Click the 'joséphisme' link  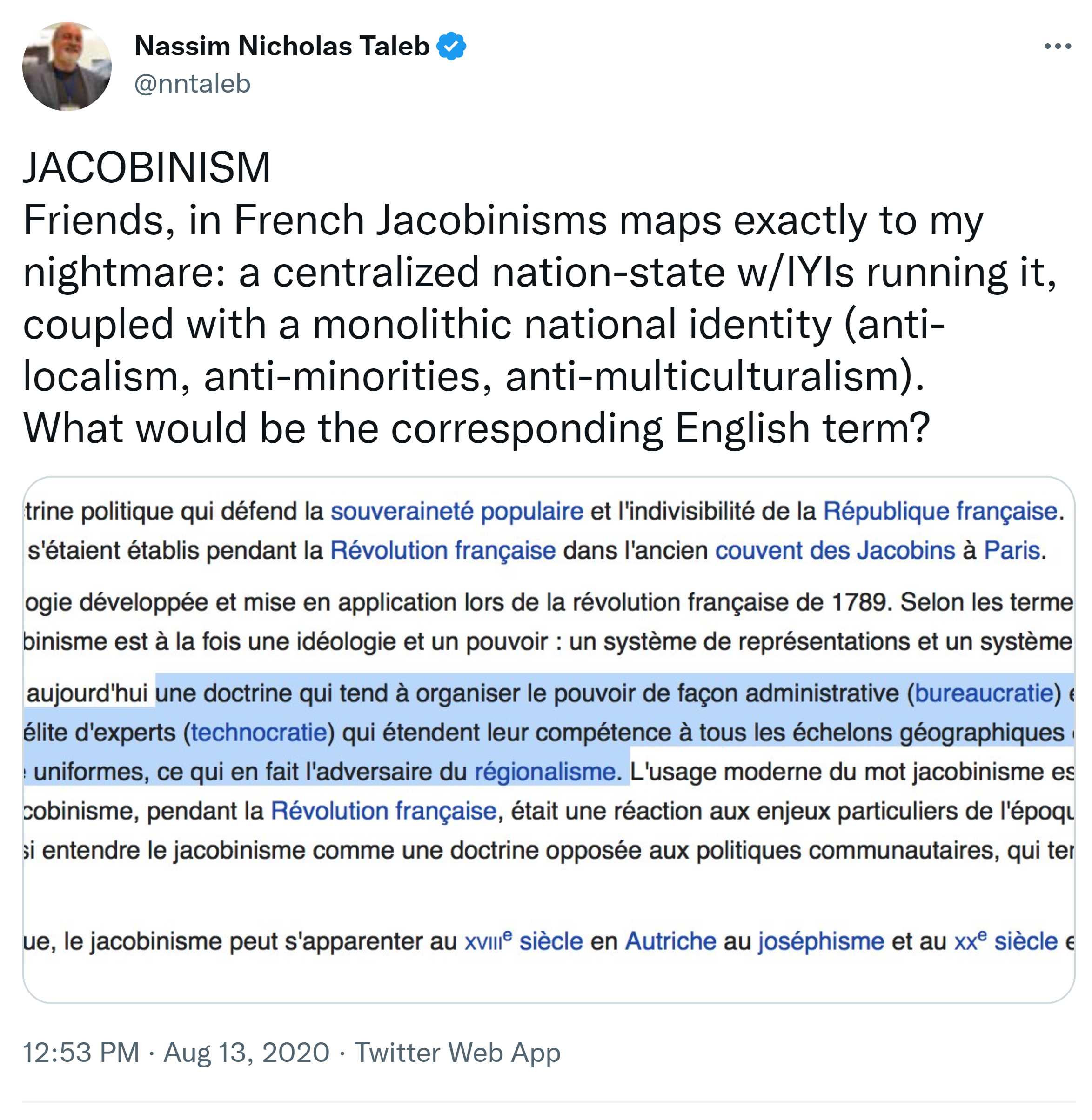tap(821, 941)
